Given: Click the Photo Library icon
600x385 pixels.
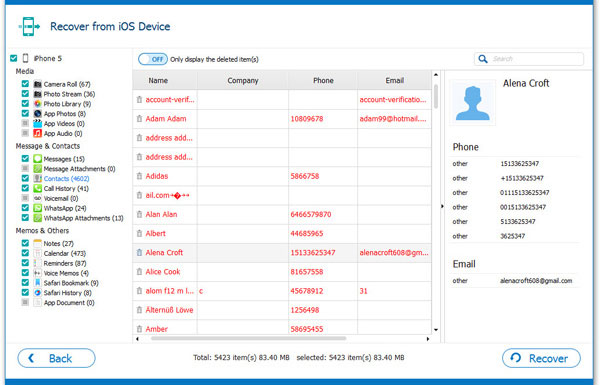Looking at the screenshot, I should pyautogui.click(x=38, y=104).
